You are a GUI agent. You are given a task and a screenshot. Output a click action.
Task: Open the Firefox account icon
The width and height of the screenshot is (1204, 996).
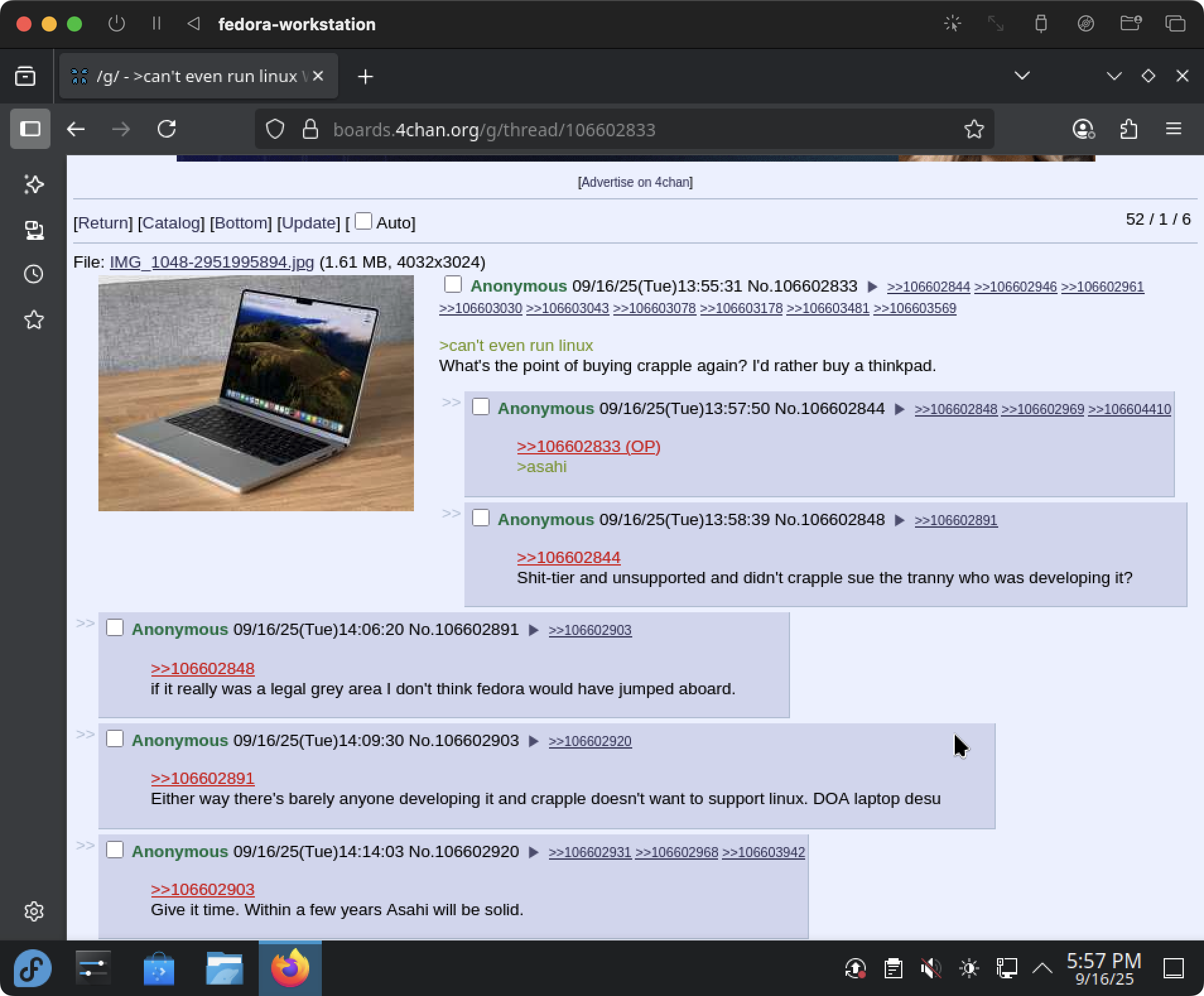pos(1083,129)
